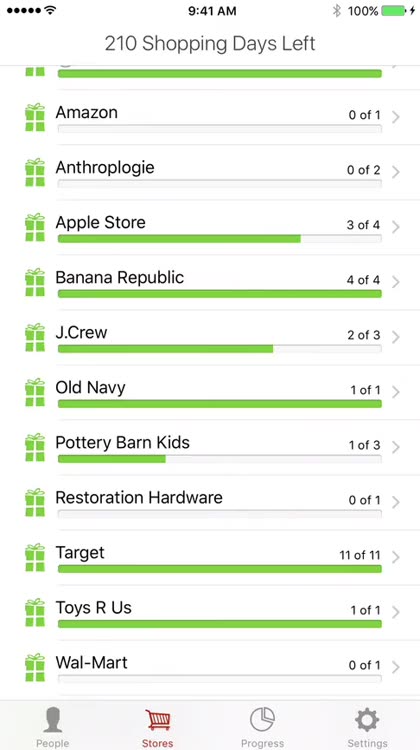Tap the chevron on Anthroplogie row
Image resolution: width=420 pixels, height=750 pixels.
pyautogui.click(x=396, y=172)
